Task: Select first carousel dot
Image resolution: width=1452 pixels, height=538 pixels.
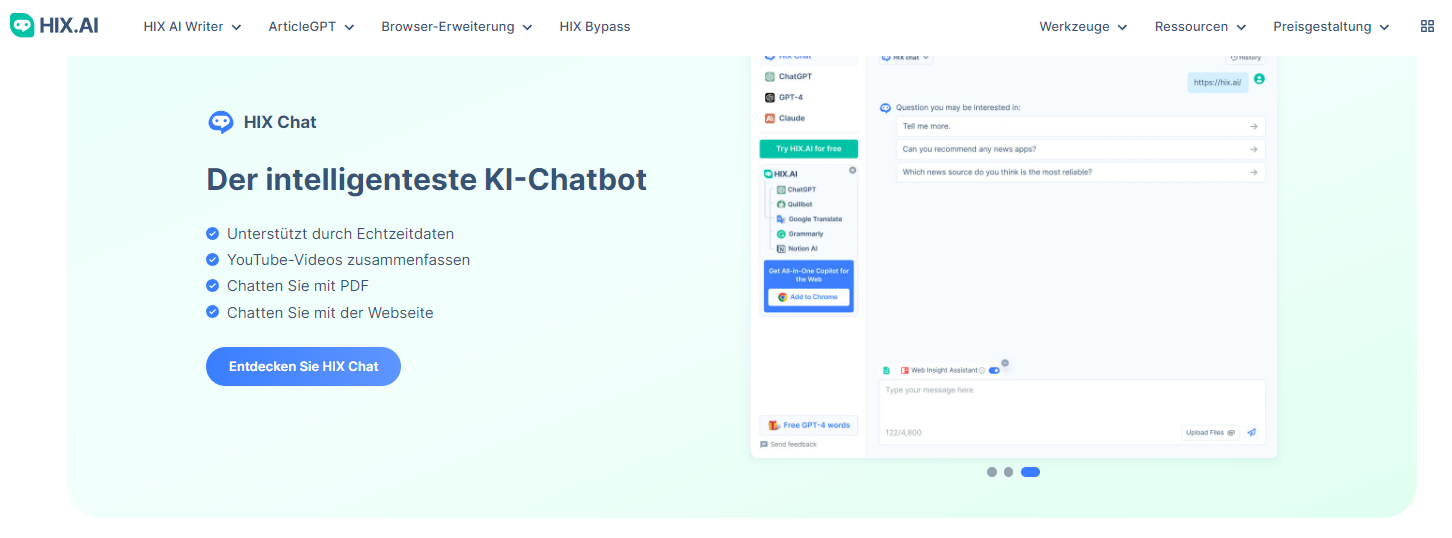Action: [992, 472]
